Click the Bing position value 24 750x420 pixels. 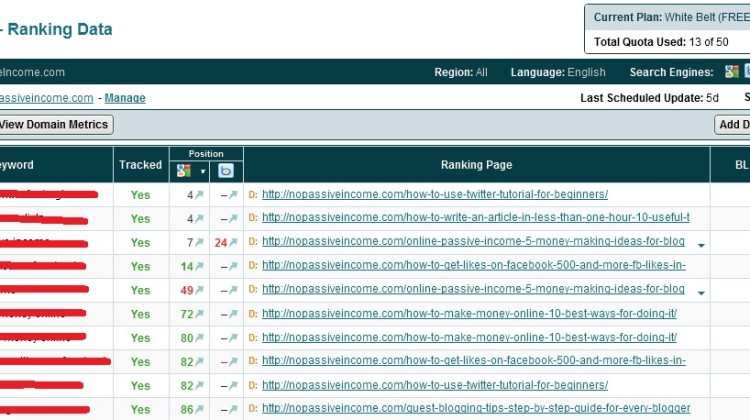pyautogui.click(x=221, y=243)
